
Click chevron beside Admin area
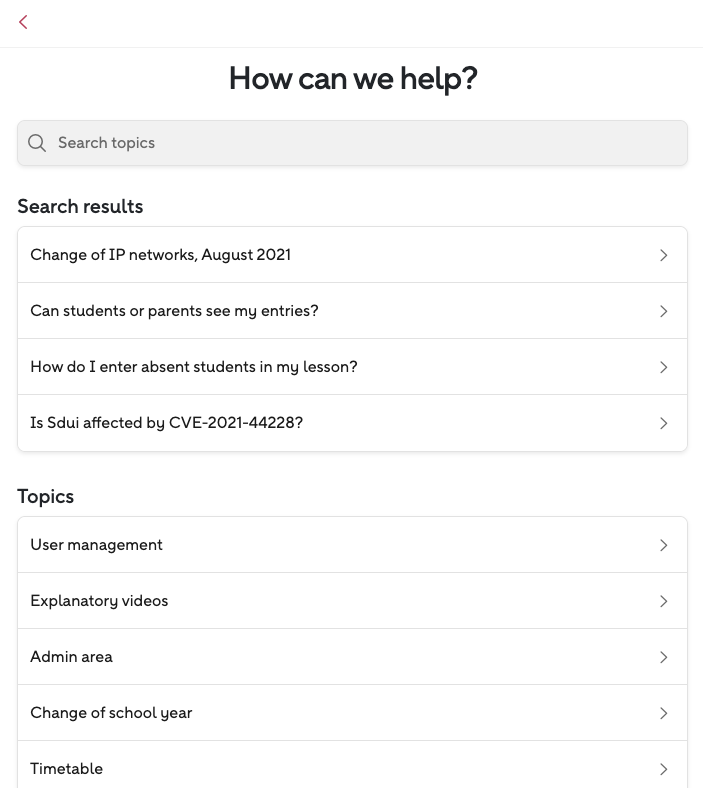tap(664, 657)
